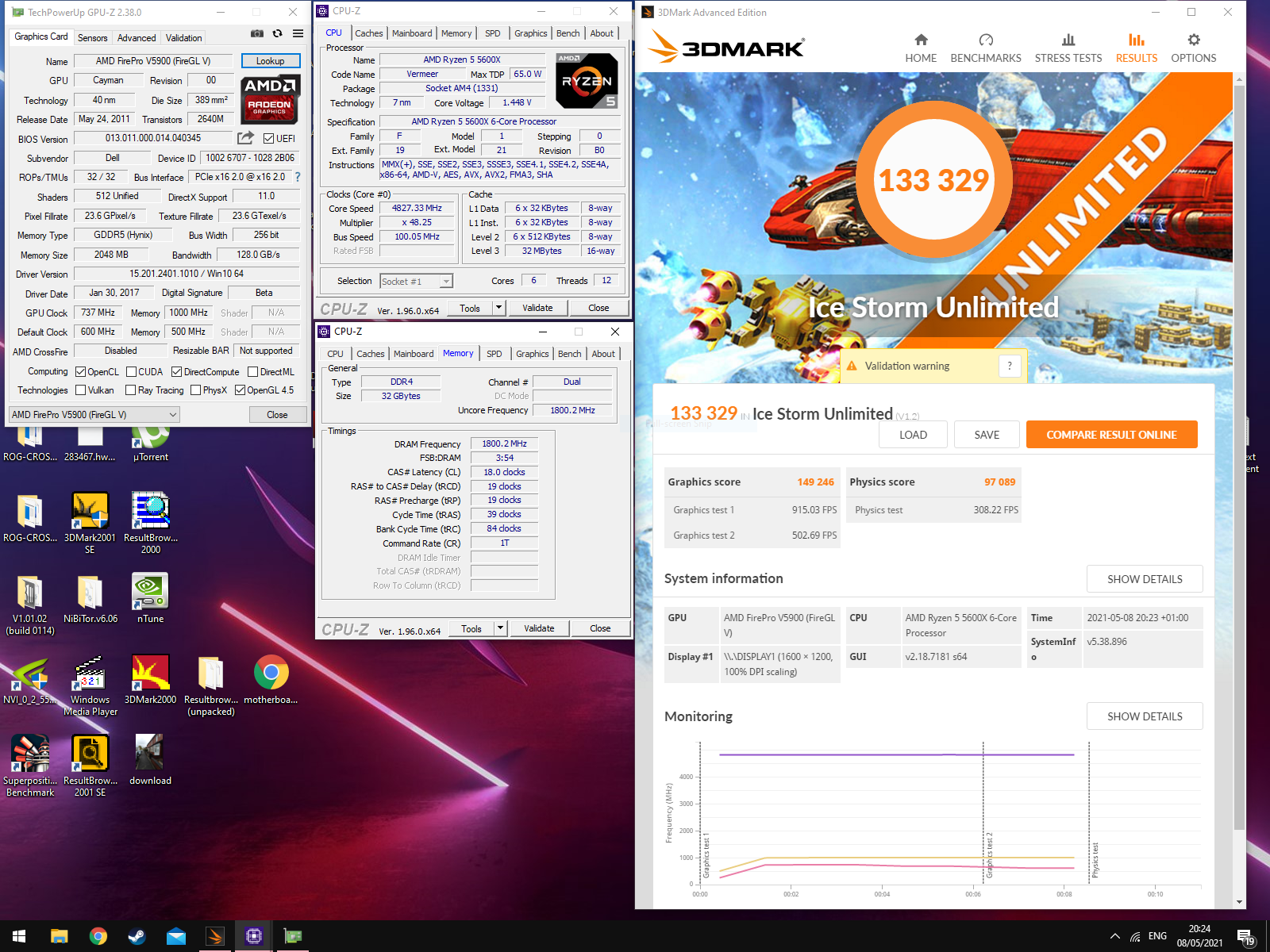This screenshot has width=1270, height=952.
Task: Toggle the Ray Tracing checkbox
Action: pyautogui.click(x=130, y=390)
